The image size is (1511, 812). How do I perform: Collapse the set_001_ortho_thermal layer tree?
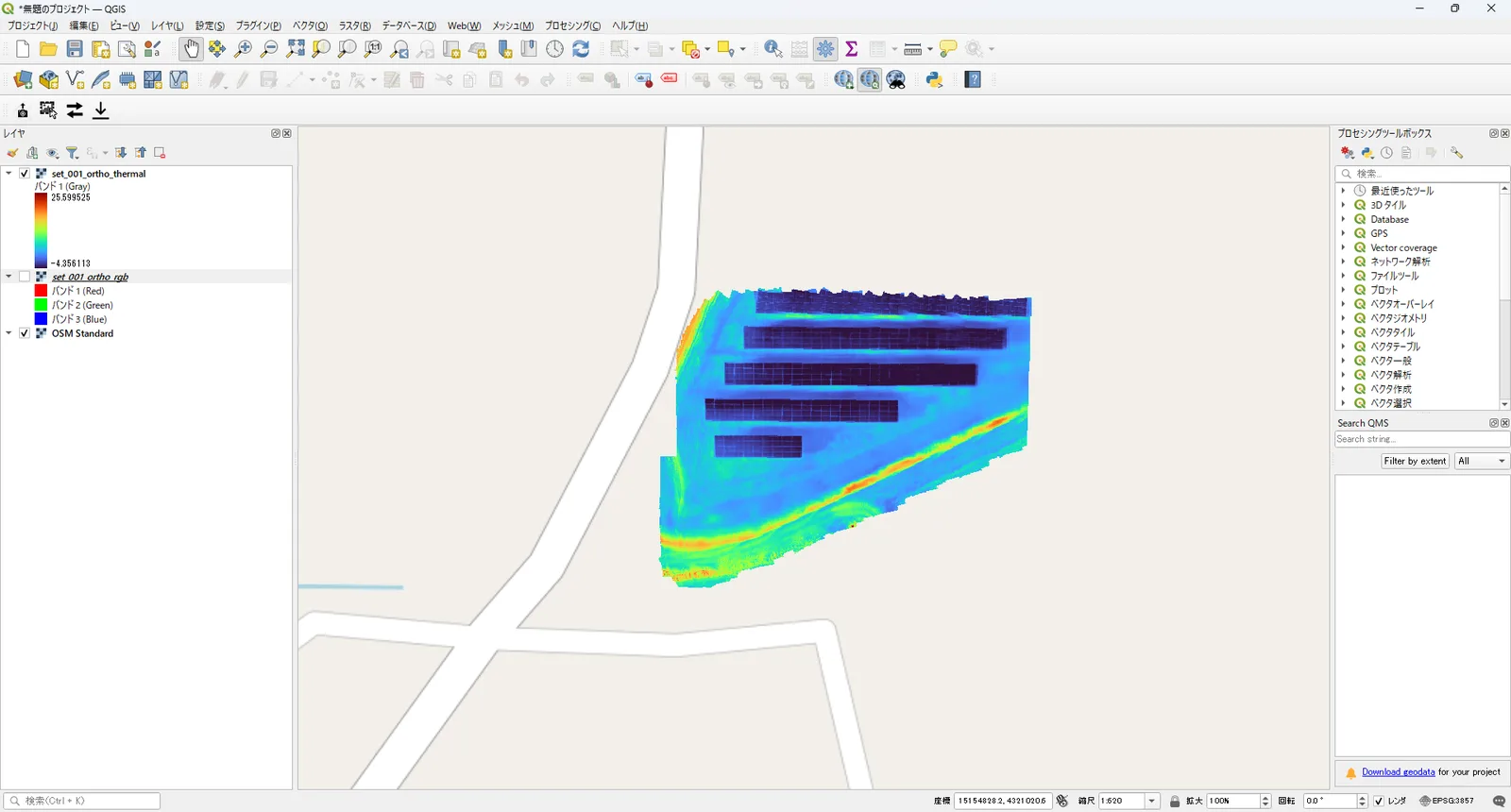[x=8, y=174]
